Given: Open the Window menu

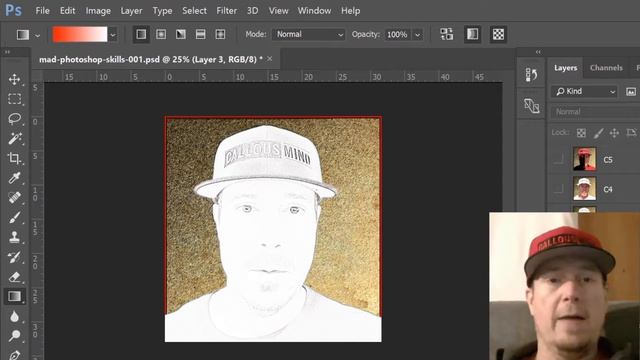Looking at the screenshot, I should [x=314, y=11].
